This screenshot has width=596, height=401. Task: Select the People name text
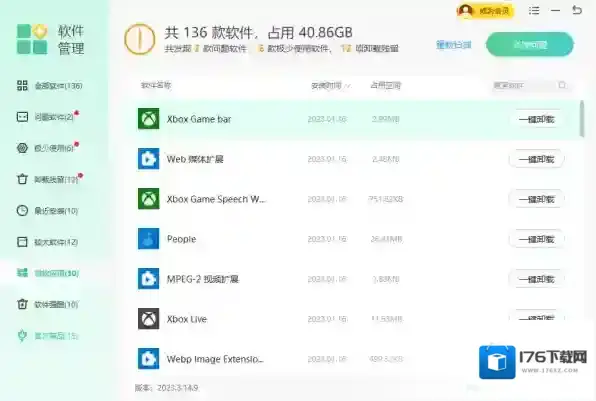coord(181,239)
